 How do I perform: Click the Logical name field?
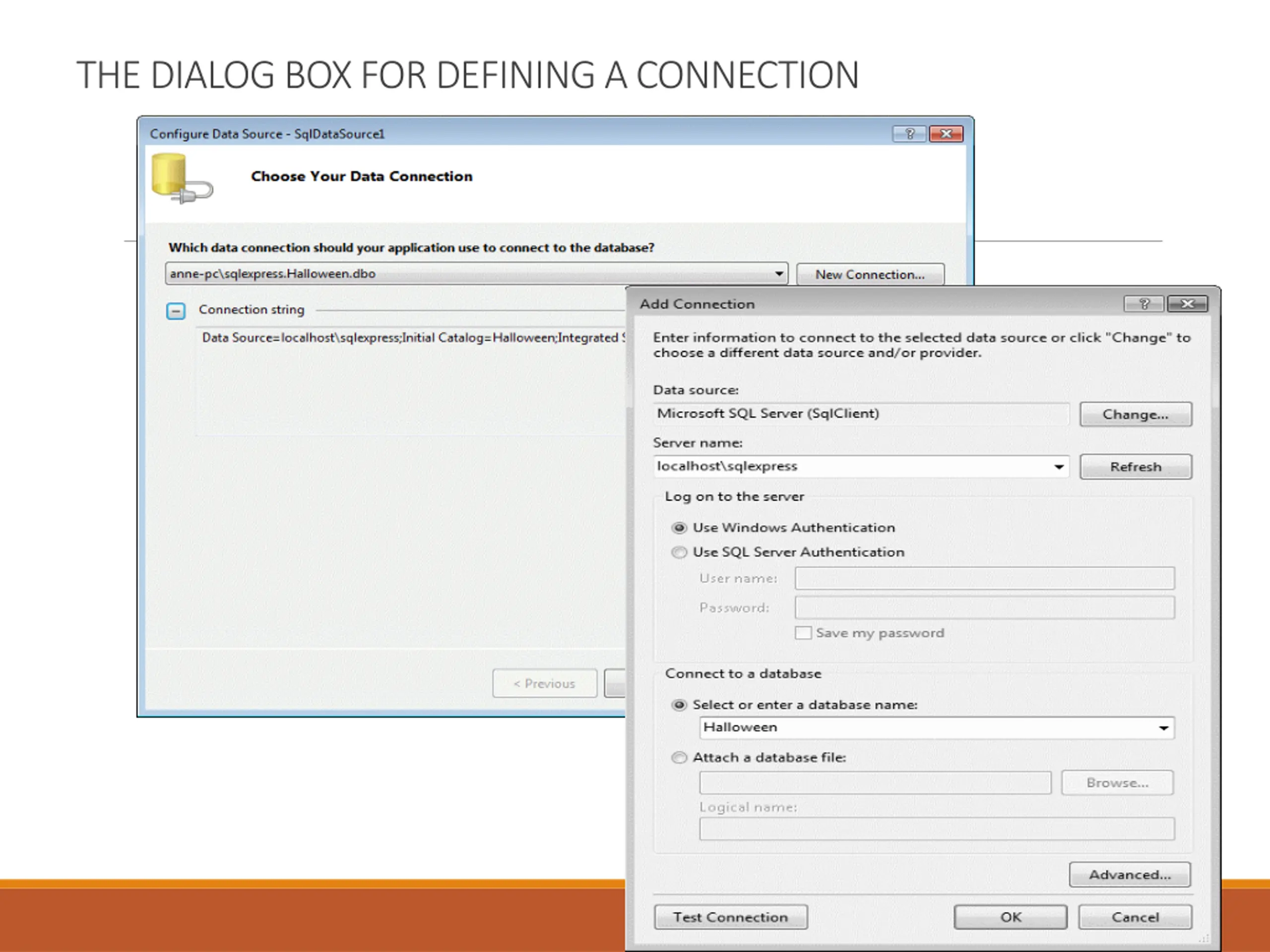click(x=937, y=829)
